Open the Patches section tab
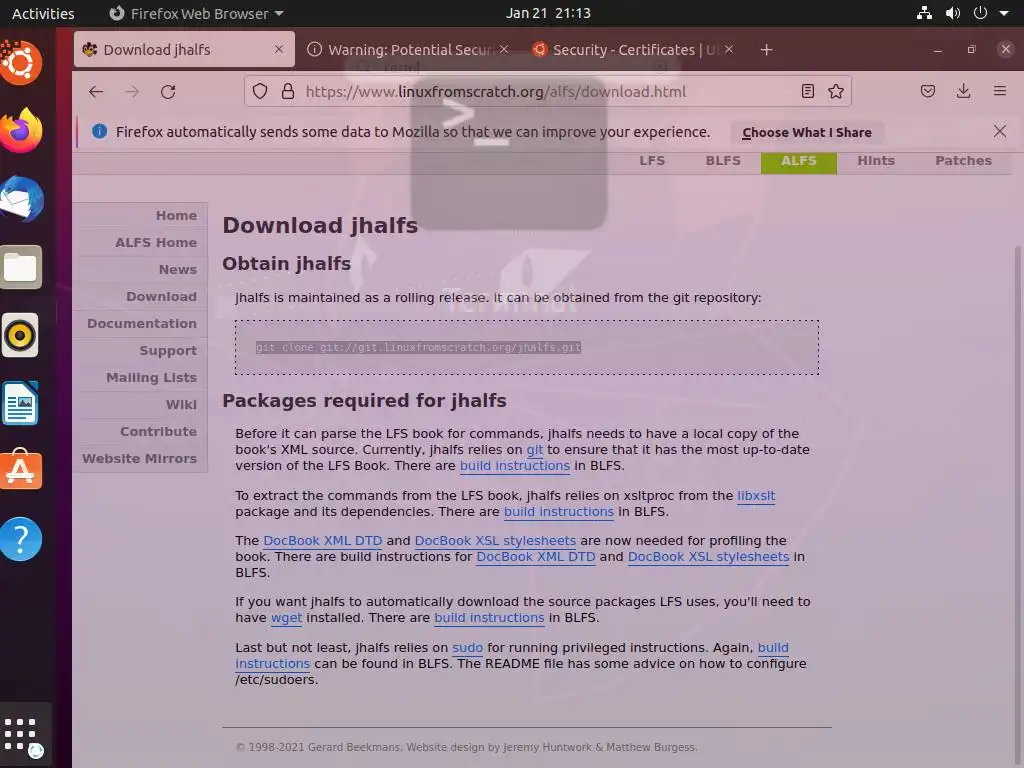 963,161
